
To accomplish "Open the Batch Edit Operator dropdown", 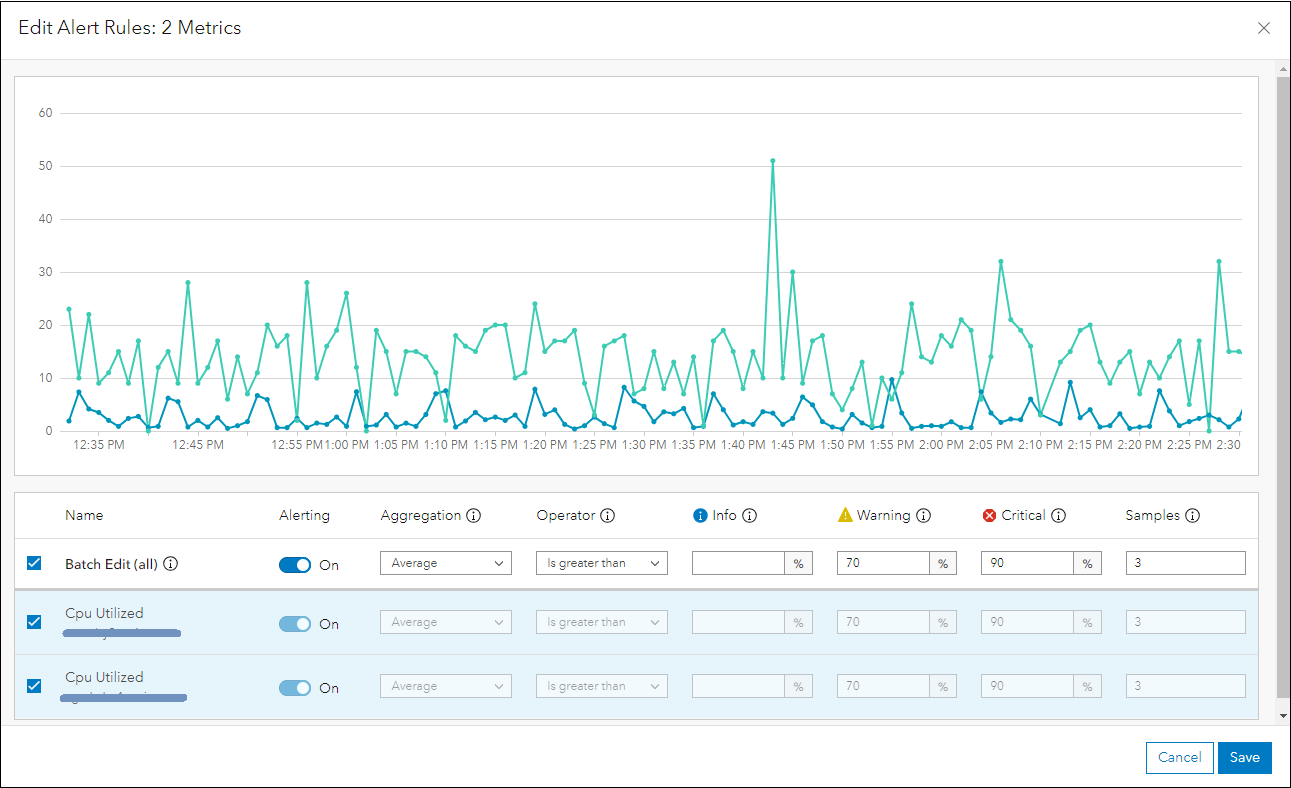I will (x=601, y=563).
